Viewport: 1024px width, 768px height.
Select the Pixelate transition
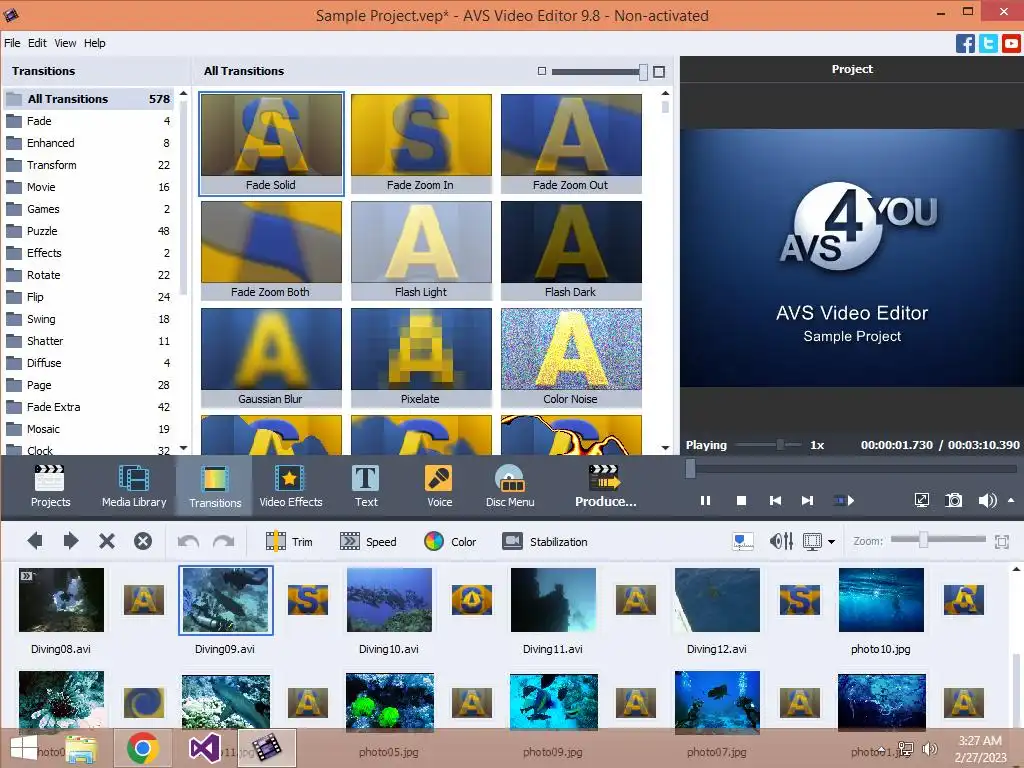coord(421,357)
